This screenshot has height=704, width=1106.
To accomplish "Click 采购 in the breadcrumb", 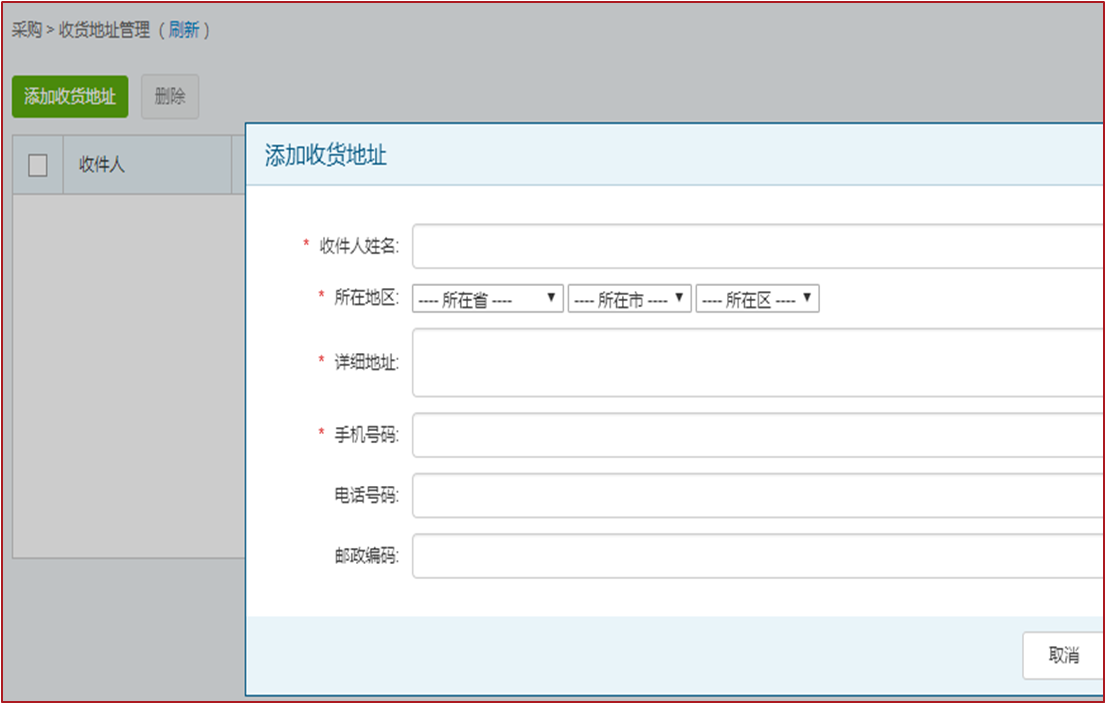I will (x=26, y=30).
